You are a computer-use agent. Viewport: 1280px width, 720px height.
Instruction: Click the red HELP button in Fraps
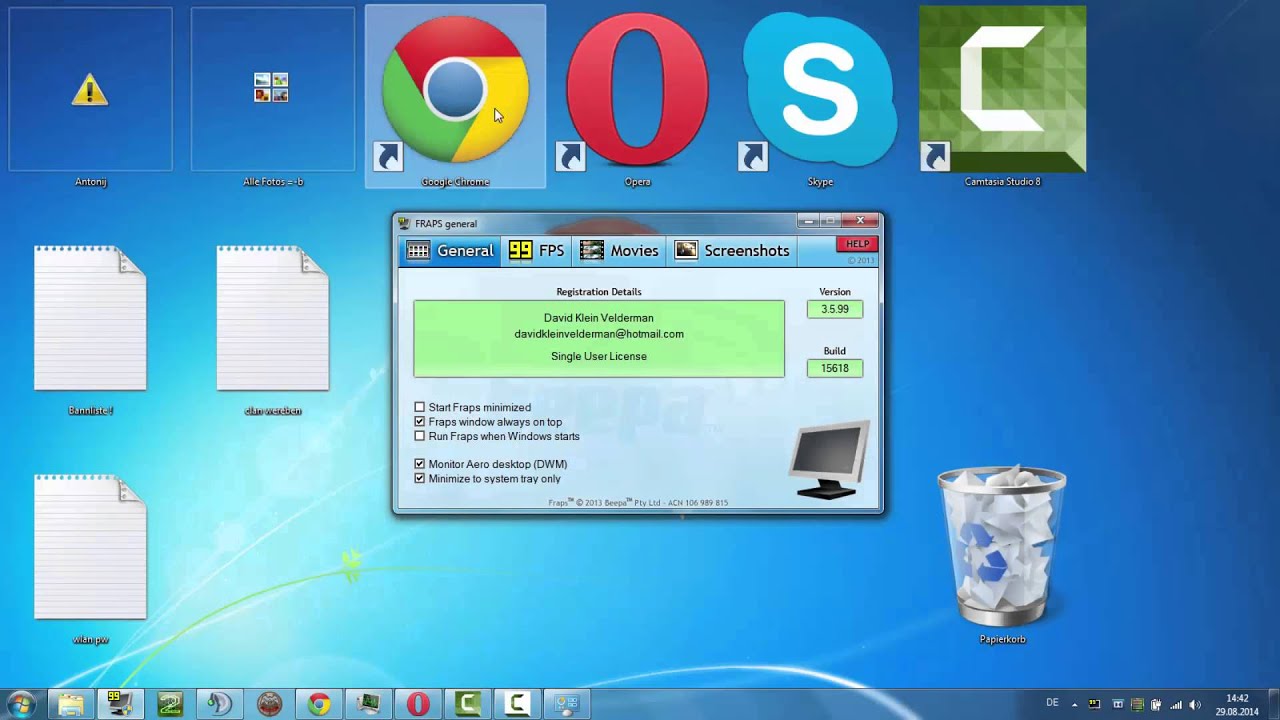click(x=857, y=244)
